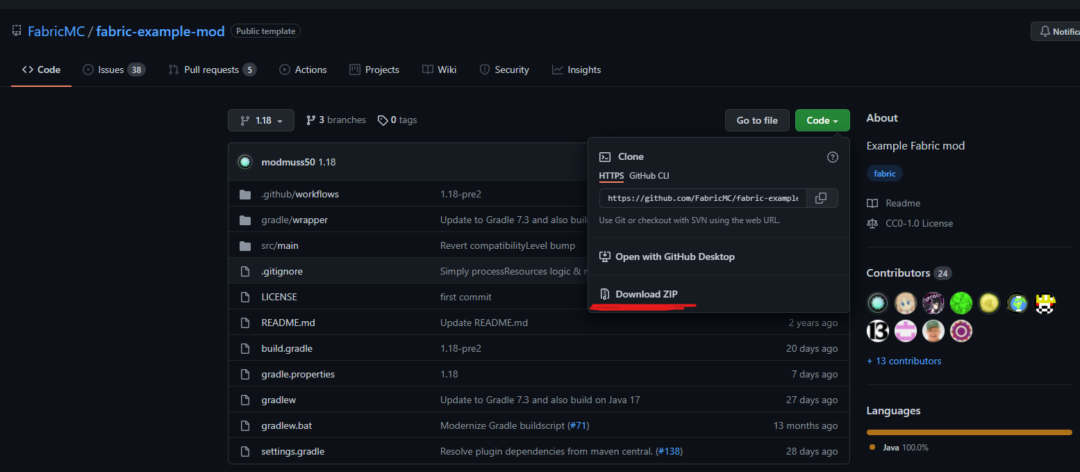Open the + 13 contributors link

pyautogui.click(x=904, y=361)
